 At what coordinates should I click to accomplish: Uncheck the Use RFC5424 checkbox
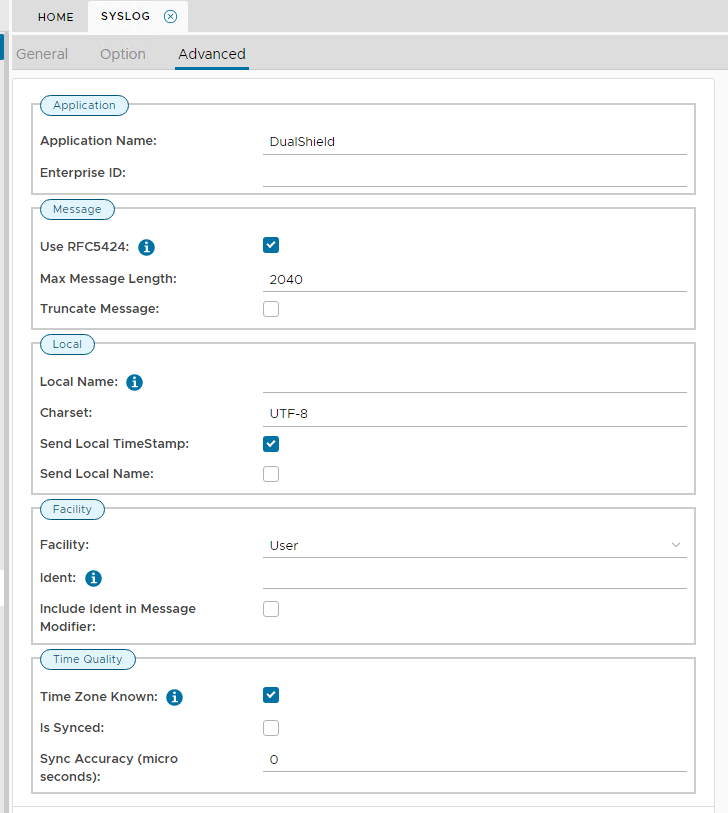pyautogui.click(x=270, y=244)
